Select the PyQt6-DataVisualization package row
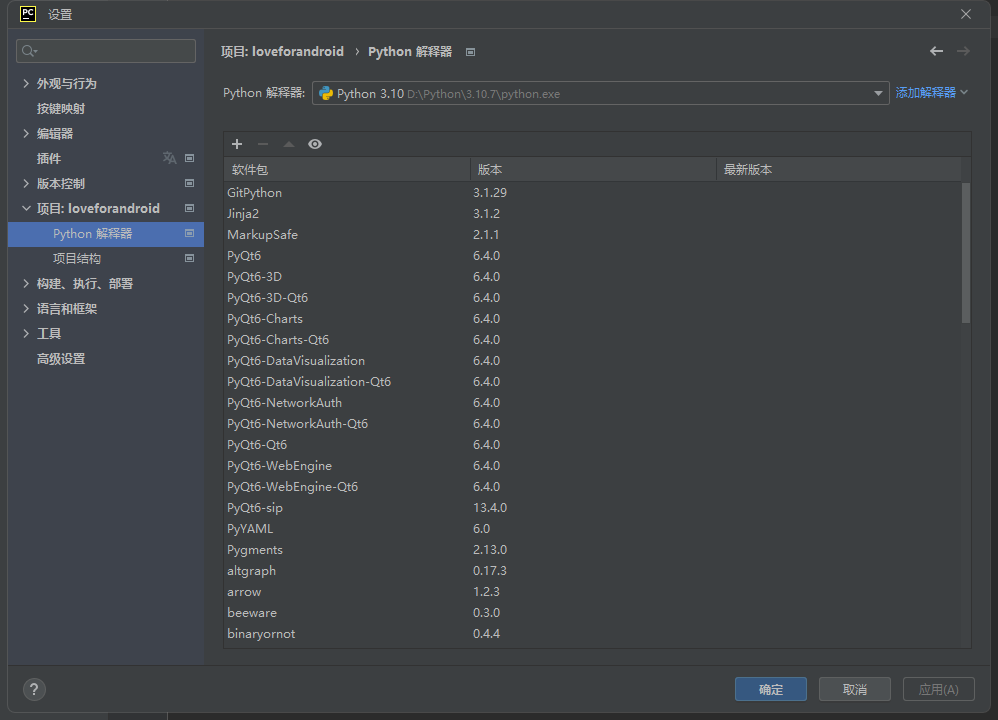Image resolution: width=998 pixels, height=720 pixels. (593, 360)
